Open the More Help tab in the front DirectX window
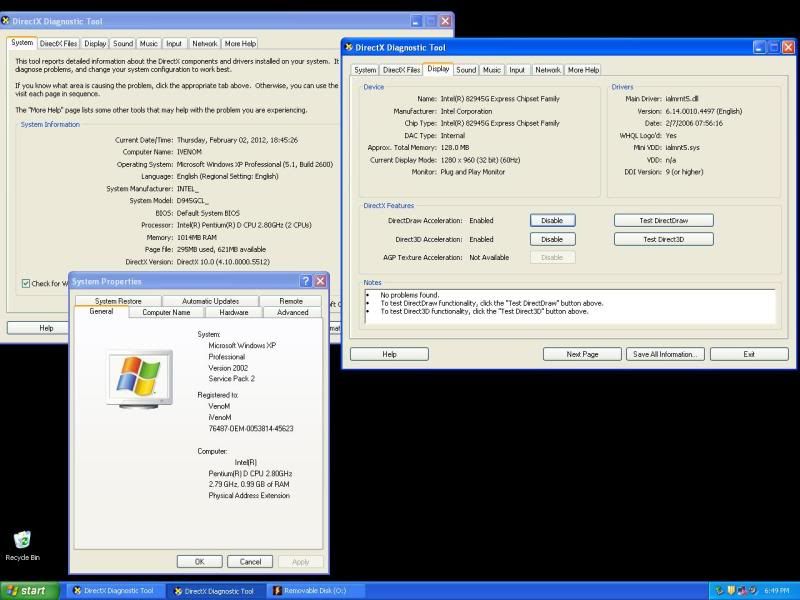Image resolution: width=800 pixels, height=600 pixels. (583, 70)
